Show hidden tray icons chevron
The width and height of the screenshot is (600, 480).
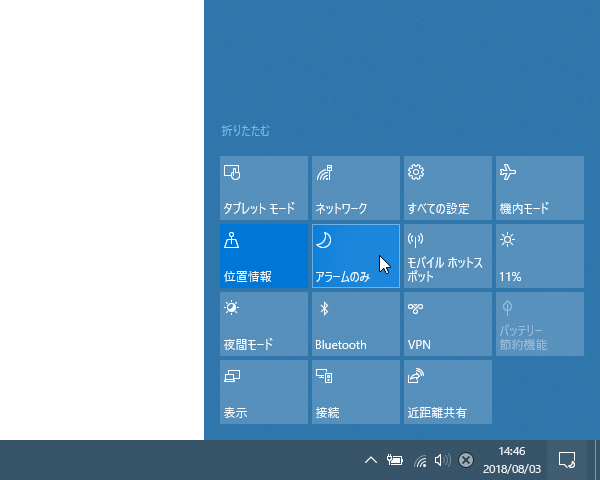click(370, 460)
